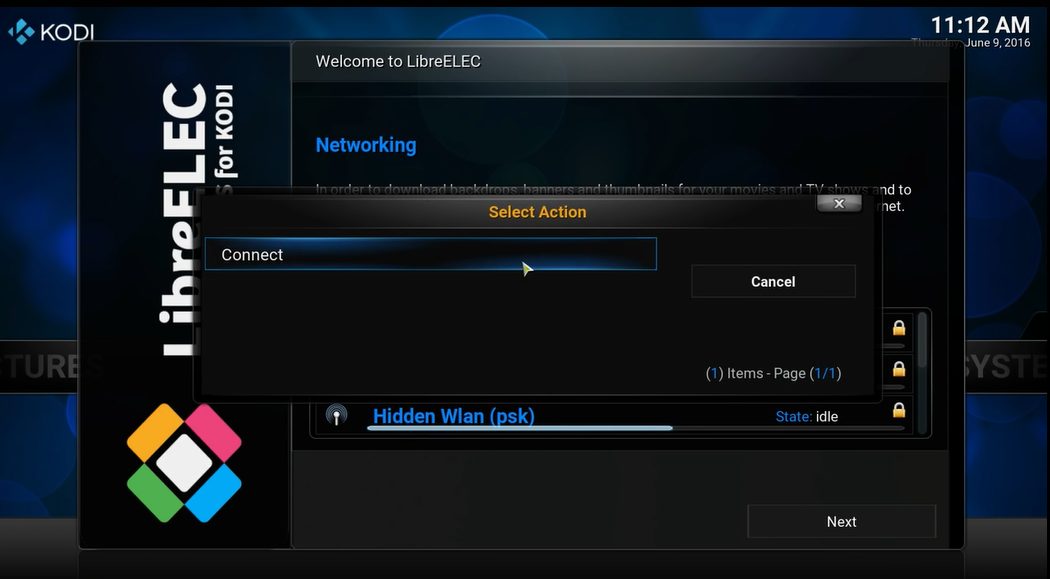Screen dimensions: 1050x579
Task: Click the 'Items - Page (1/1)' counter
Action: tap(773, 373)
